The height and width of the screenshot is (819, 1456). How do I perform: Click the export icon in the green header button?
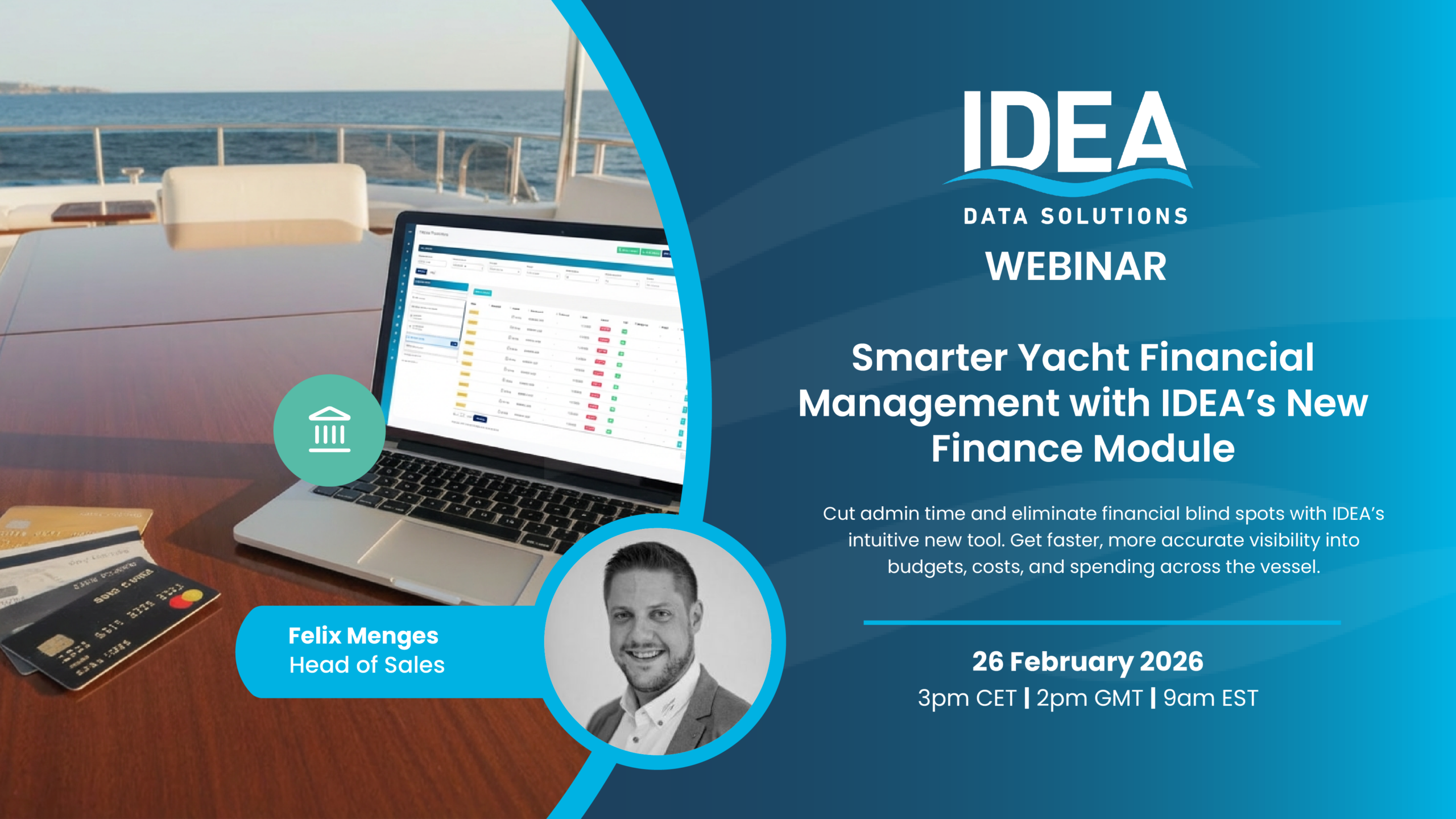[x=620, y=251]
